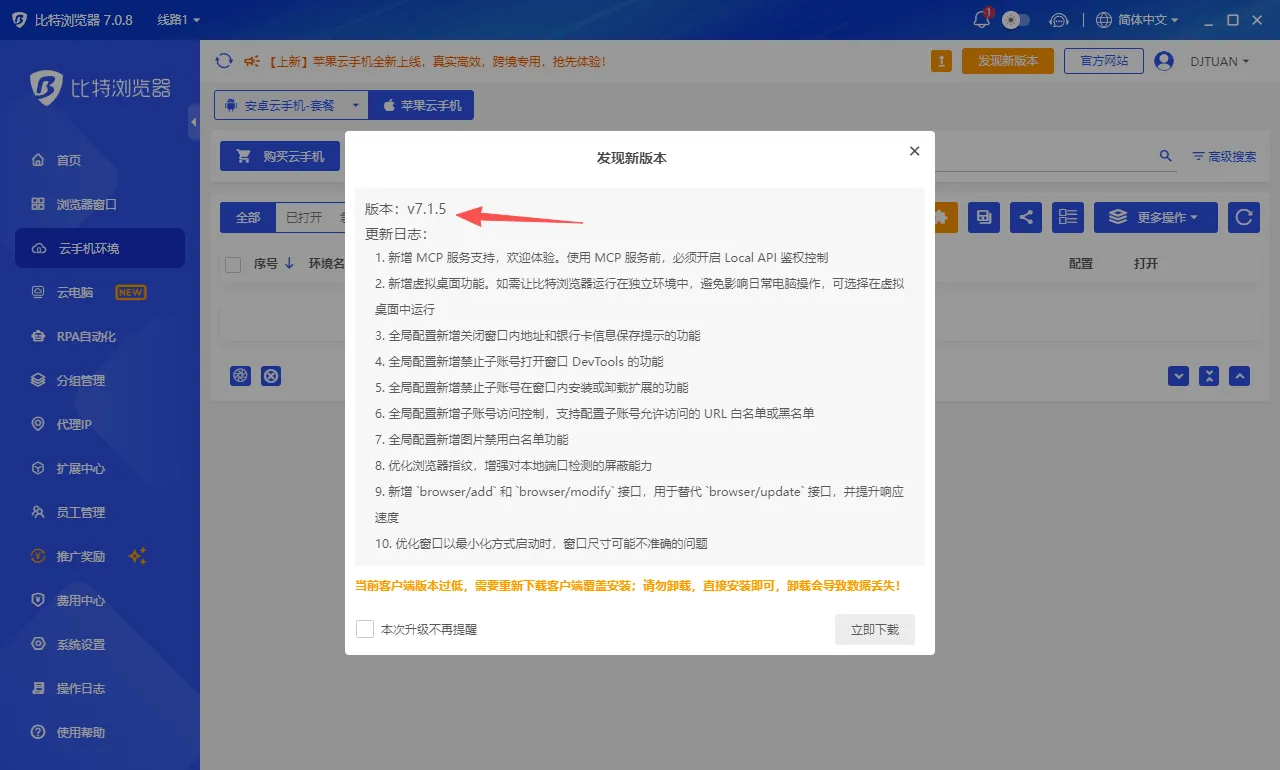Screen dimensions: 1280x770
Task: Click the 打开 column header
Action: (1146, 264)
